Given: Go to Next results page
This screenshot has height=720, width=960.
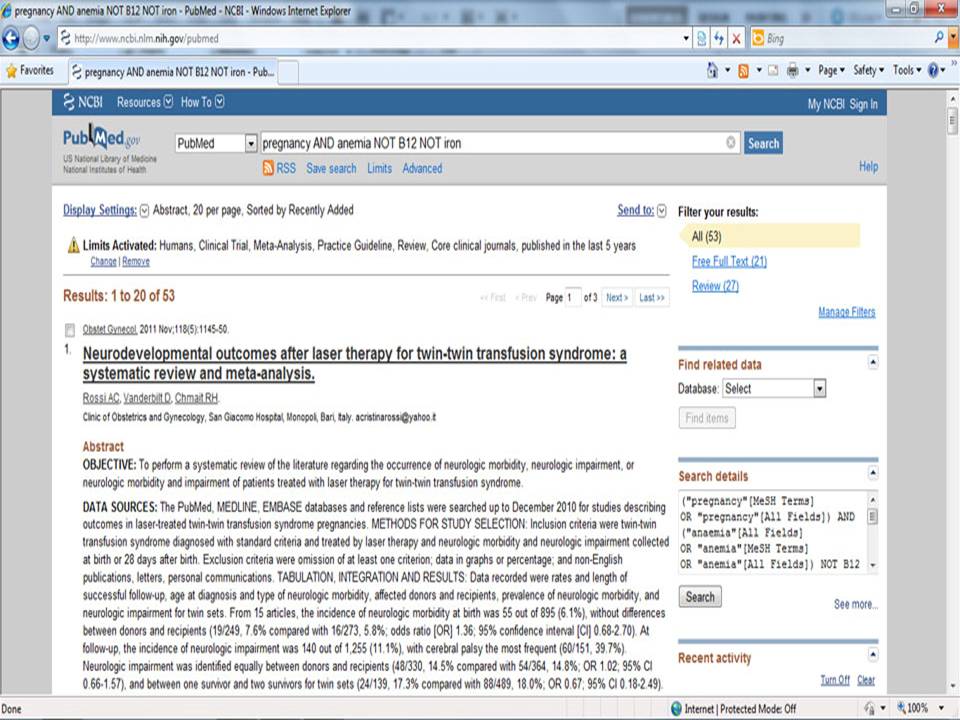Looking at the screenshot, I should click(x=617, y=298).
